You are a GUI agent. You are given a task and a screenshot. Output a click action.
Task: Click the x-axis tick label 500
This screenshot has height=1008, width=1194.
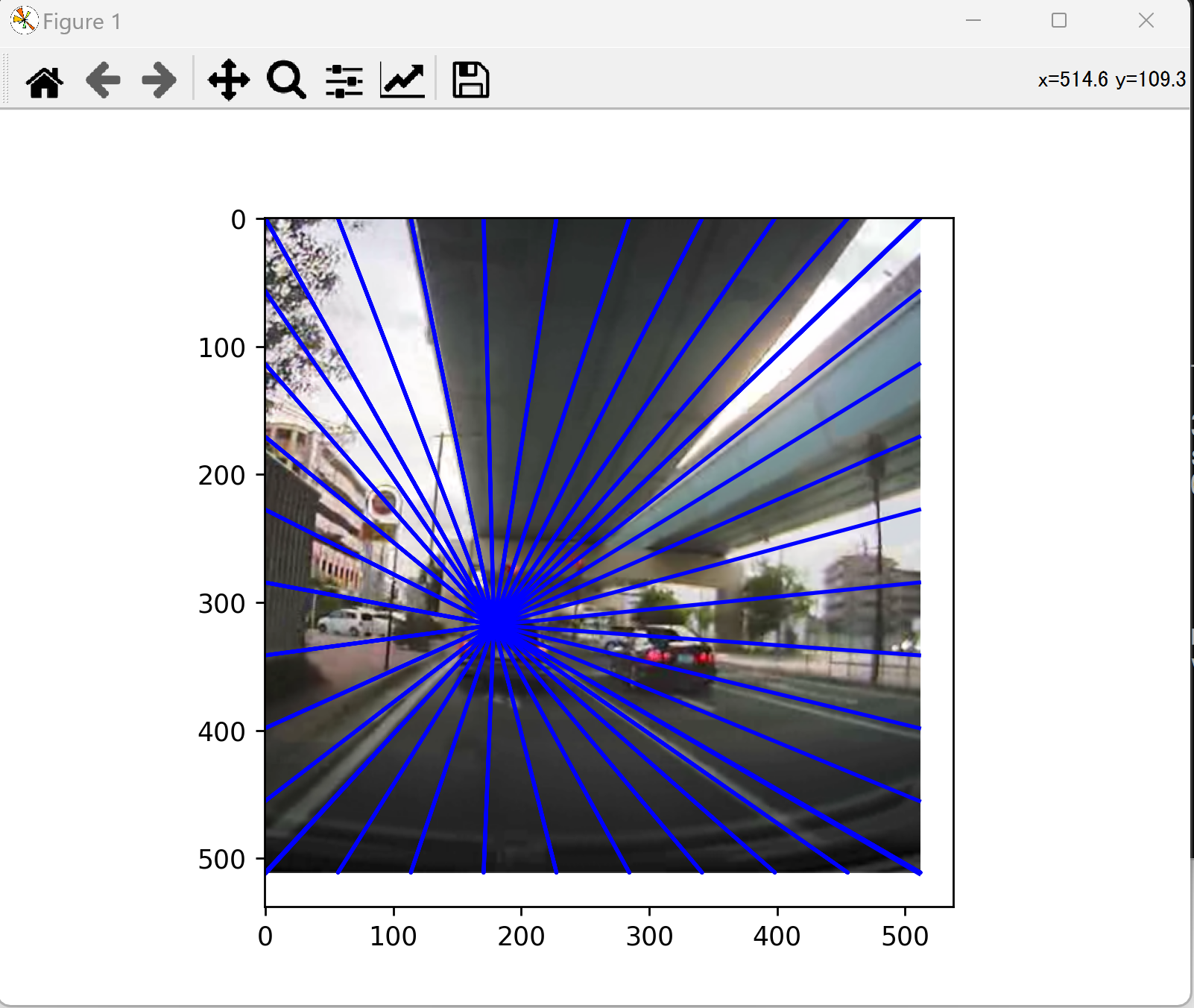905,936
